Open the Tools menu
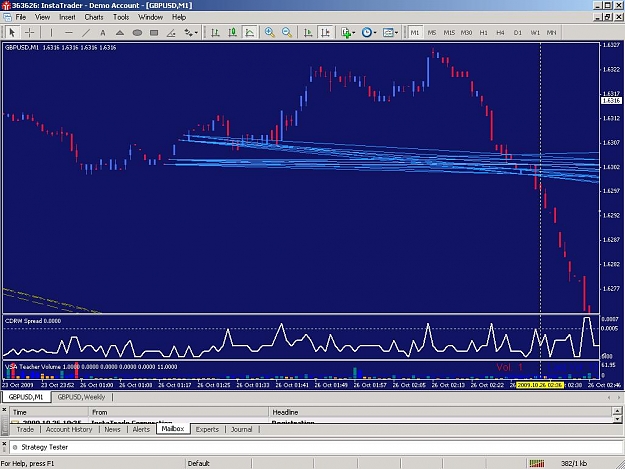The width and height of the screenshot is (625, 469). click(x=121, y=17)
